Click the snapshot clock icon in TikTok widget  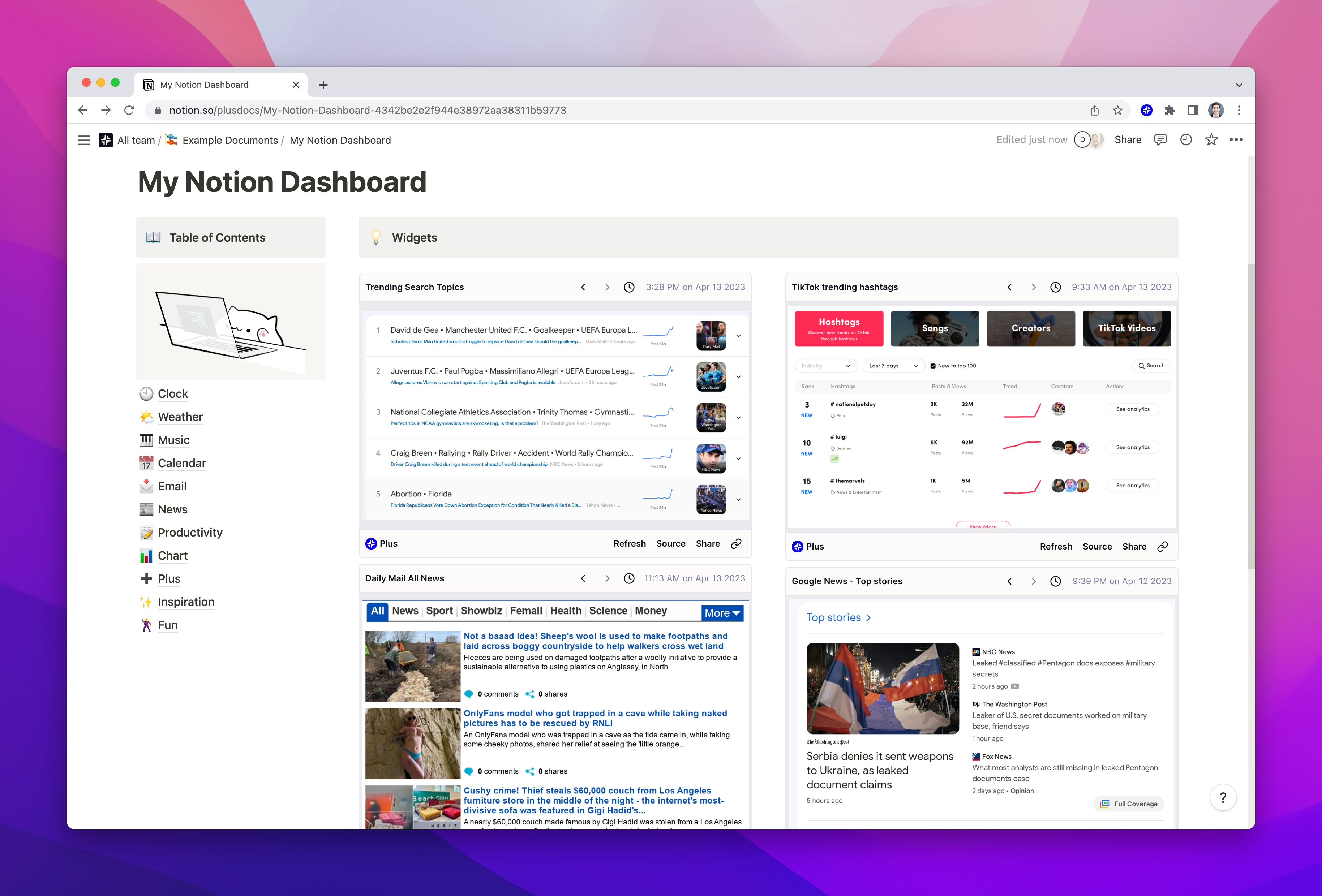pos(1055,287)
